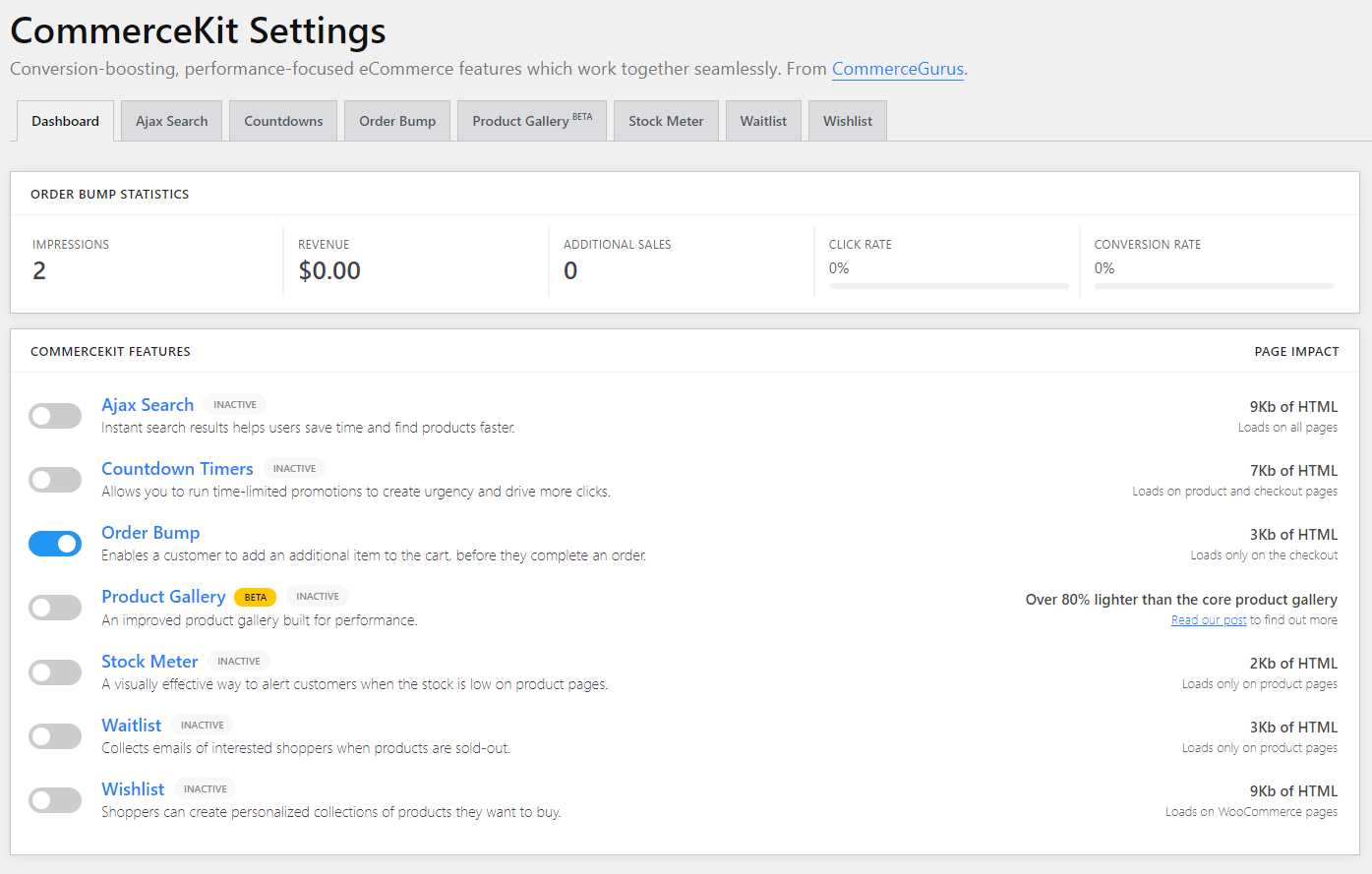Viewport: 1372px width, 874px height.
Task: Switch on the Stock Meter toggle
Action: (x=55, y=672)
